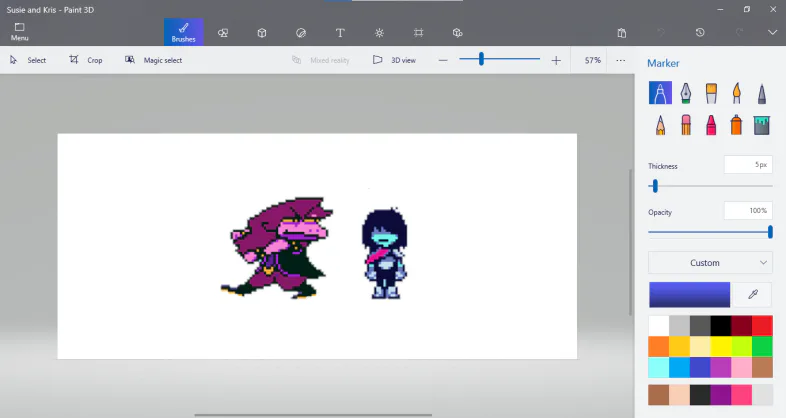Pick the light cyan color swatch
Viewport: 786px width, 418px height.
pyautogui.click(x=659, y=367)
